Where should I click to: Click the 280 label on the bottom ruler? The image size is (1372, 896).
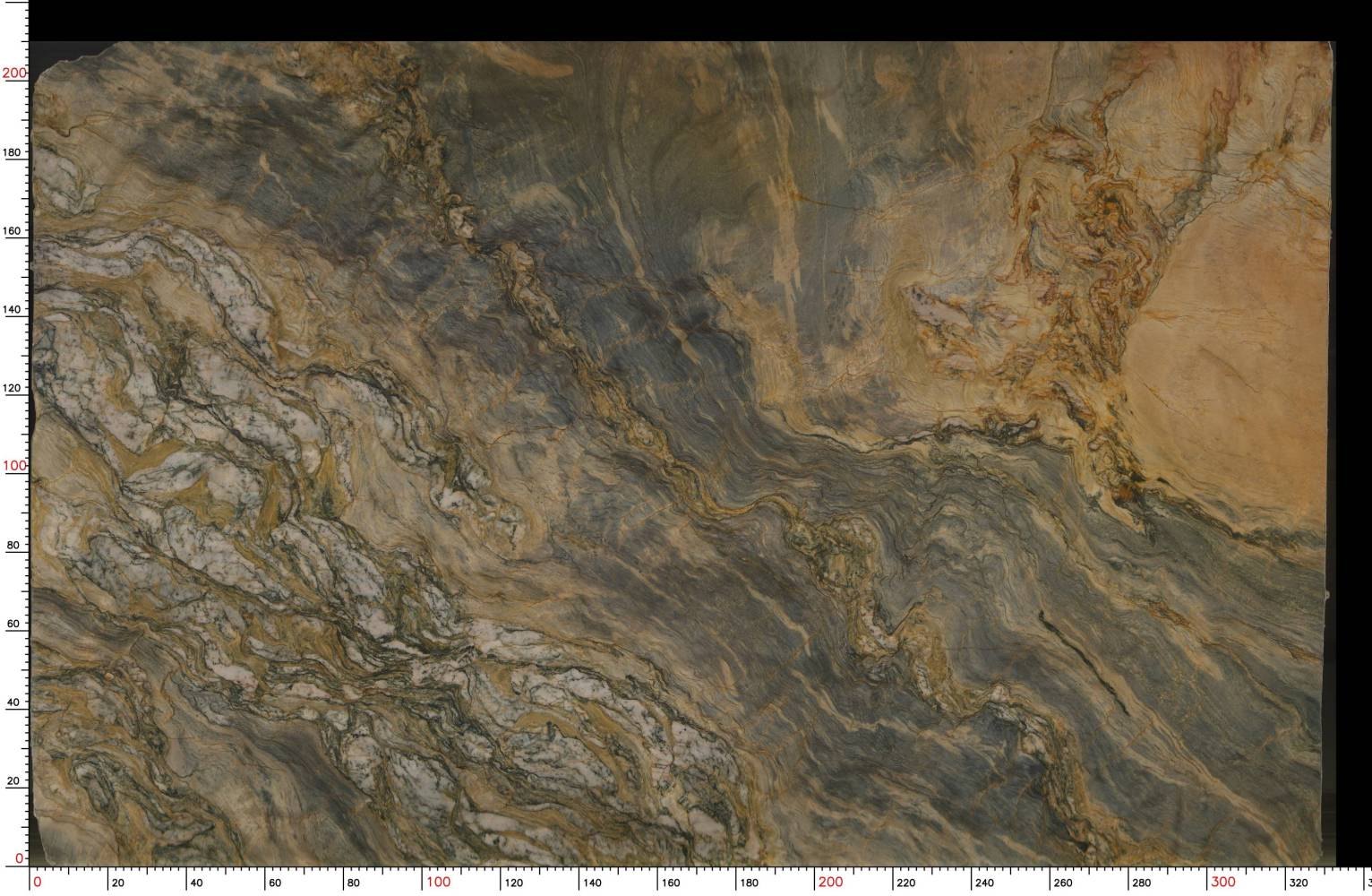(x=1144, y=883)
